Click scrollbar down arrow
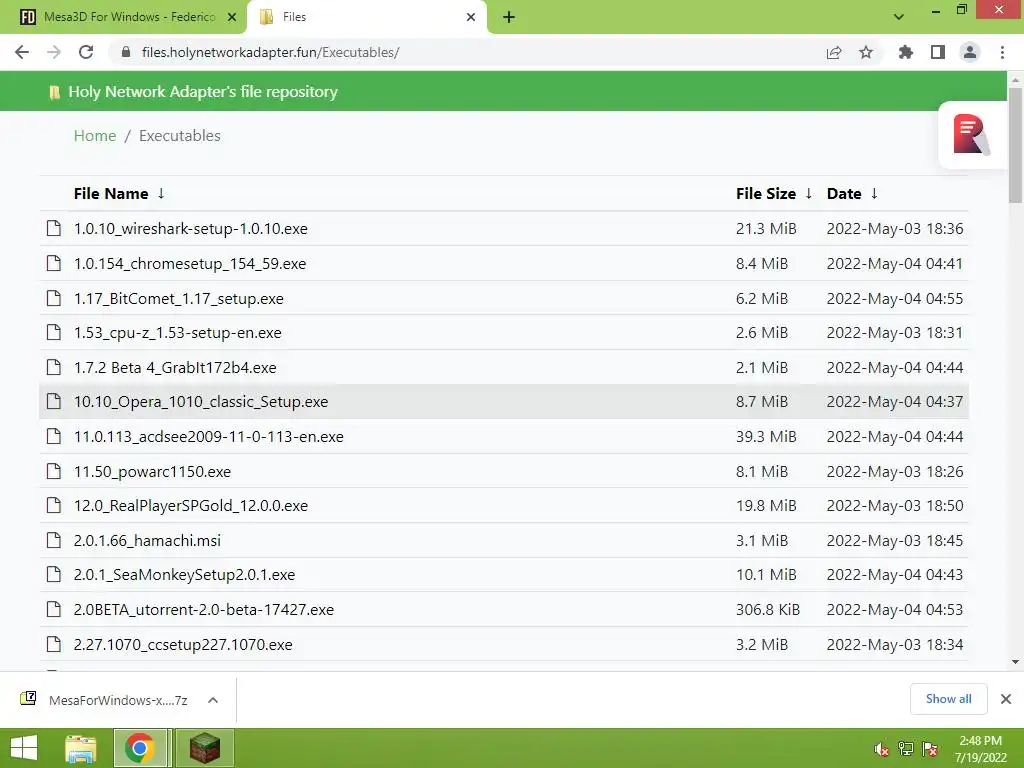This screenshot has width=1024, height=768. click(x=1015, y=662)
